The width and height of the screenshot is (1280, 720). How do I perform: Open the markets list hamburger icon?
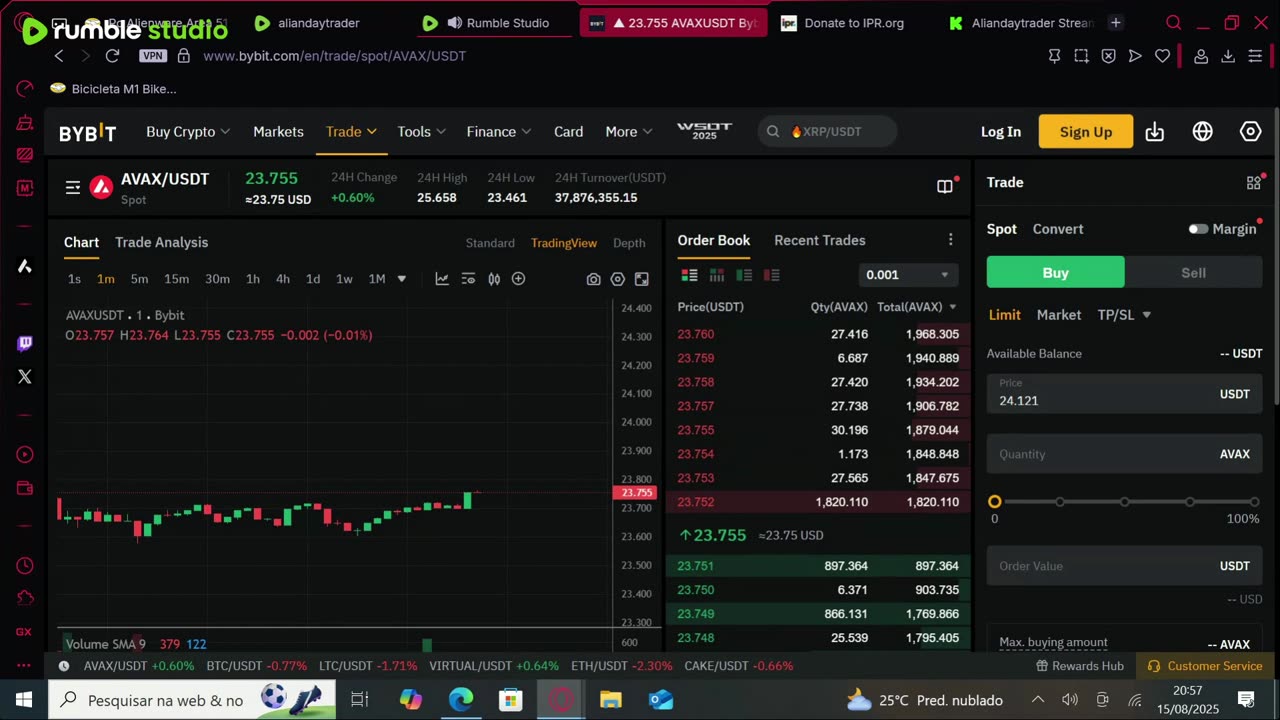(x=73, y=187)
